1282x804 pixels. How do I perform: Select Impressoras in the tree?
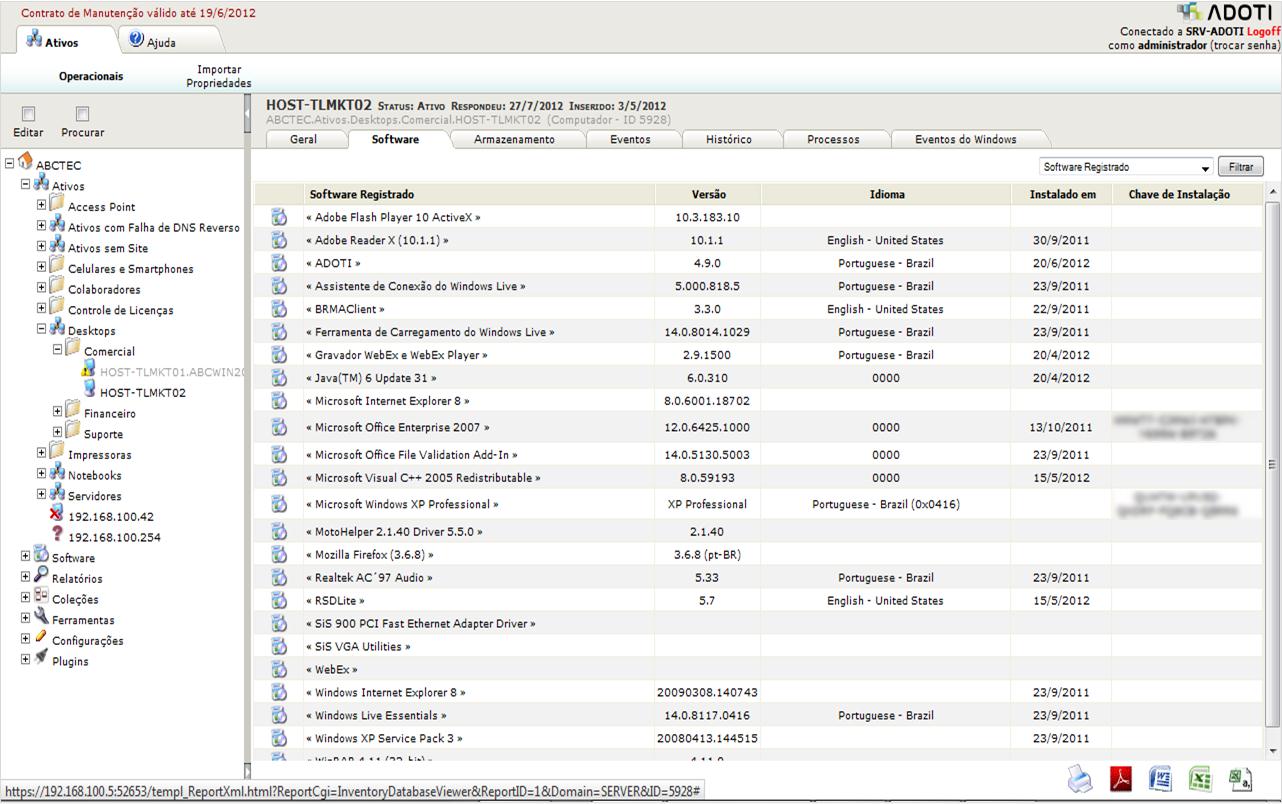point(100,455)
